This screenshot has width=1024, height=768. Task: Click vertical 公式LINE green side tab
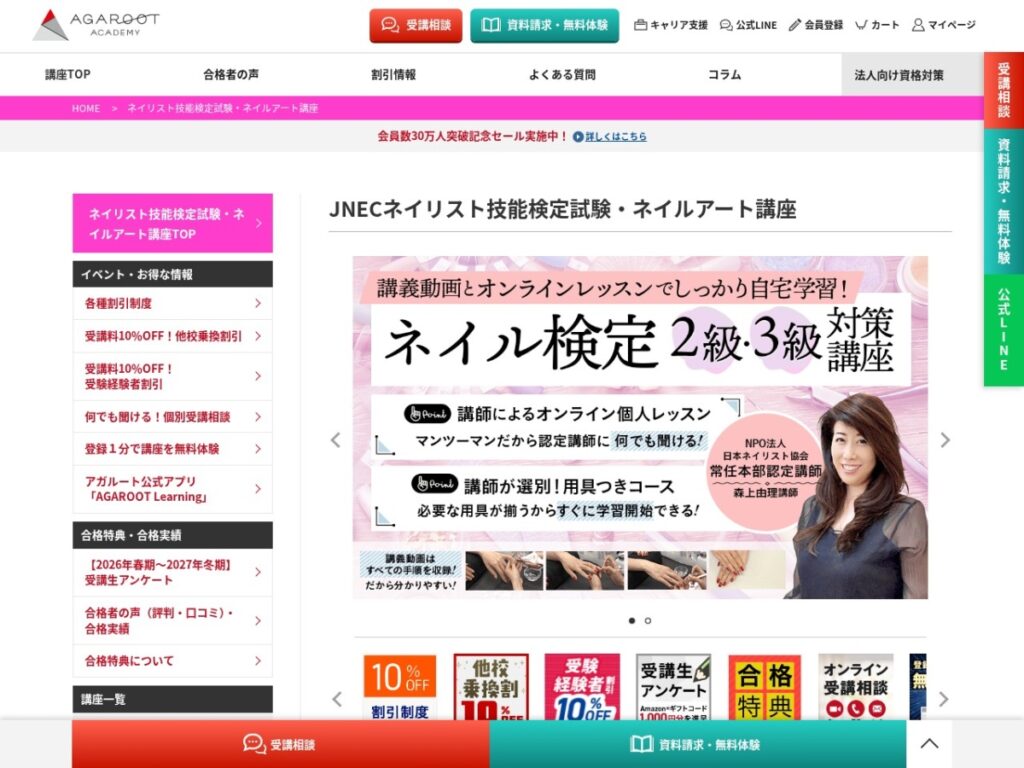[1004, 330]
